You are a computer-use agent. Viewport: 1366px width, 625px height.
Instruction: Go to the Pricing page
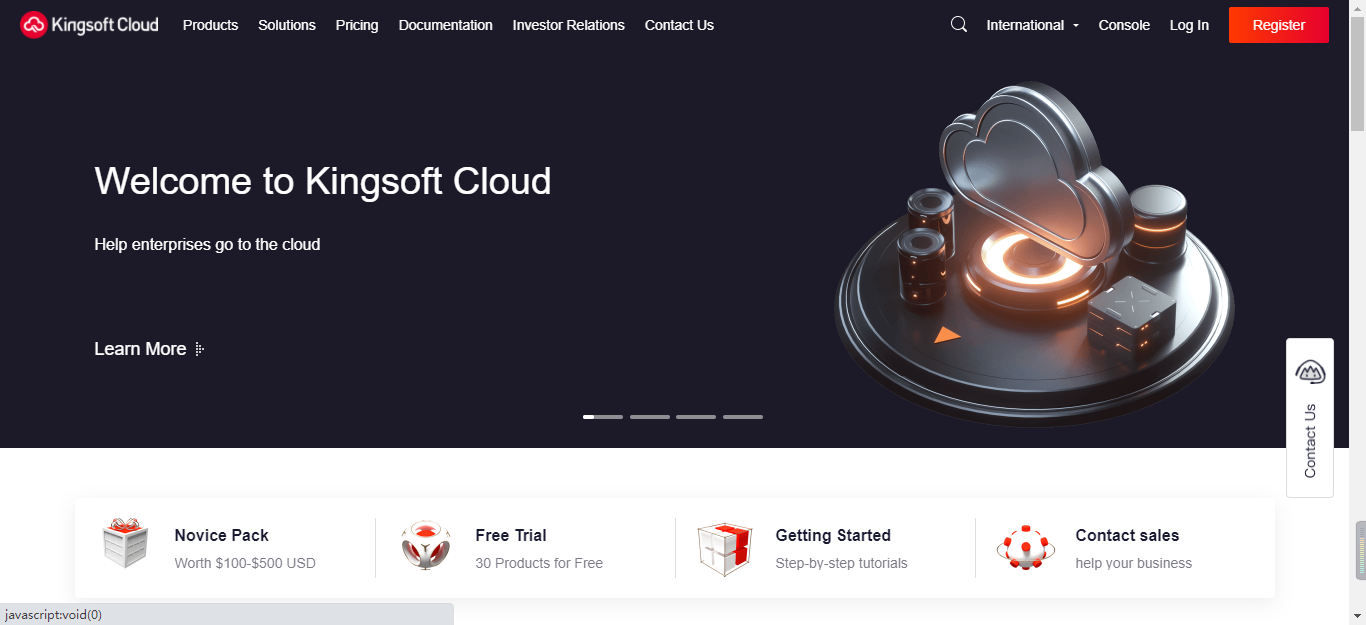357,25
